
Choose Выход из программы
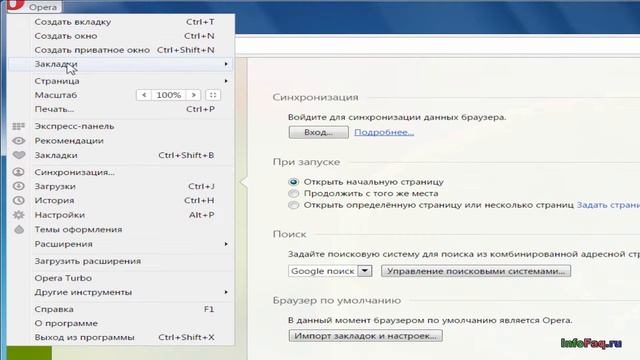(x=121, y=338)
